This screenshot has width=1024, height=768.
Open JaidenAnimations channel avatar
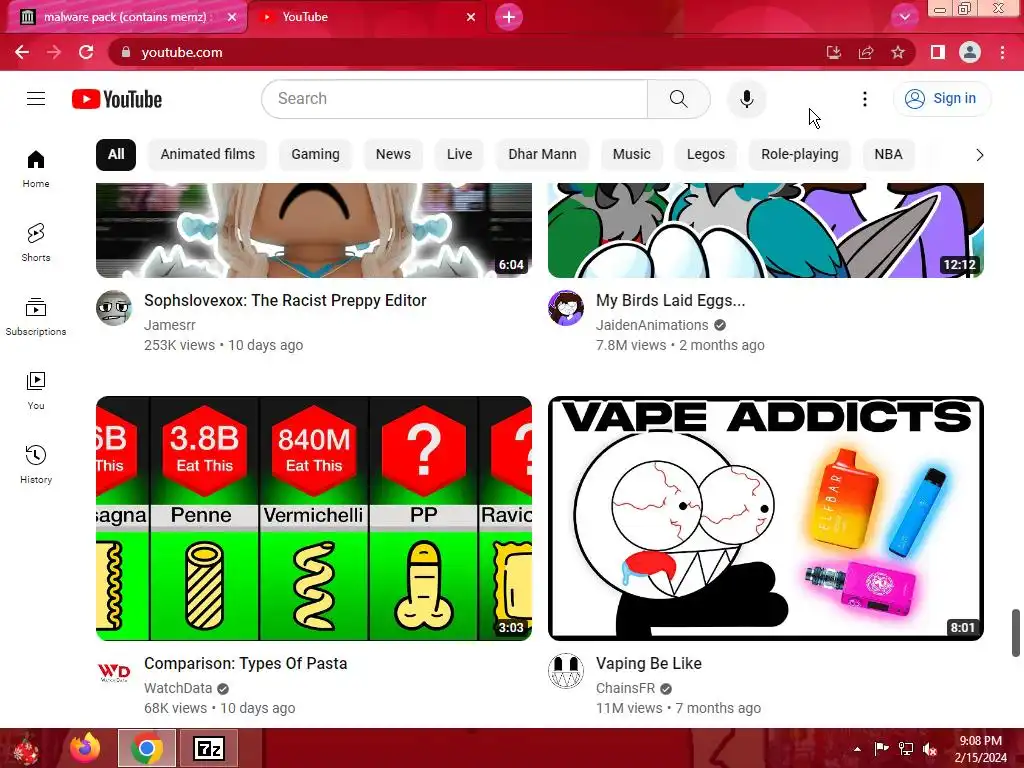(x=566, y=308)
